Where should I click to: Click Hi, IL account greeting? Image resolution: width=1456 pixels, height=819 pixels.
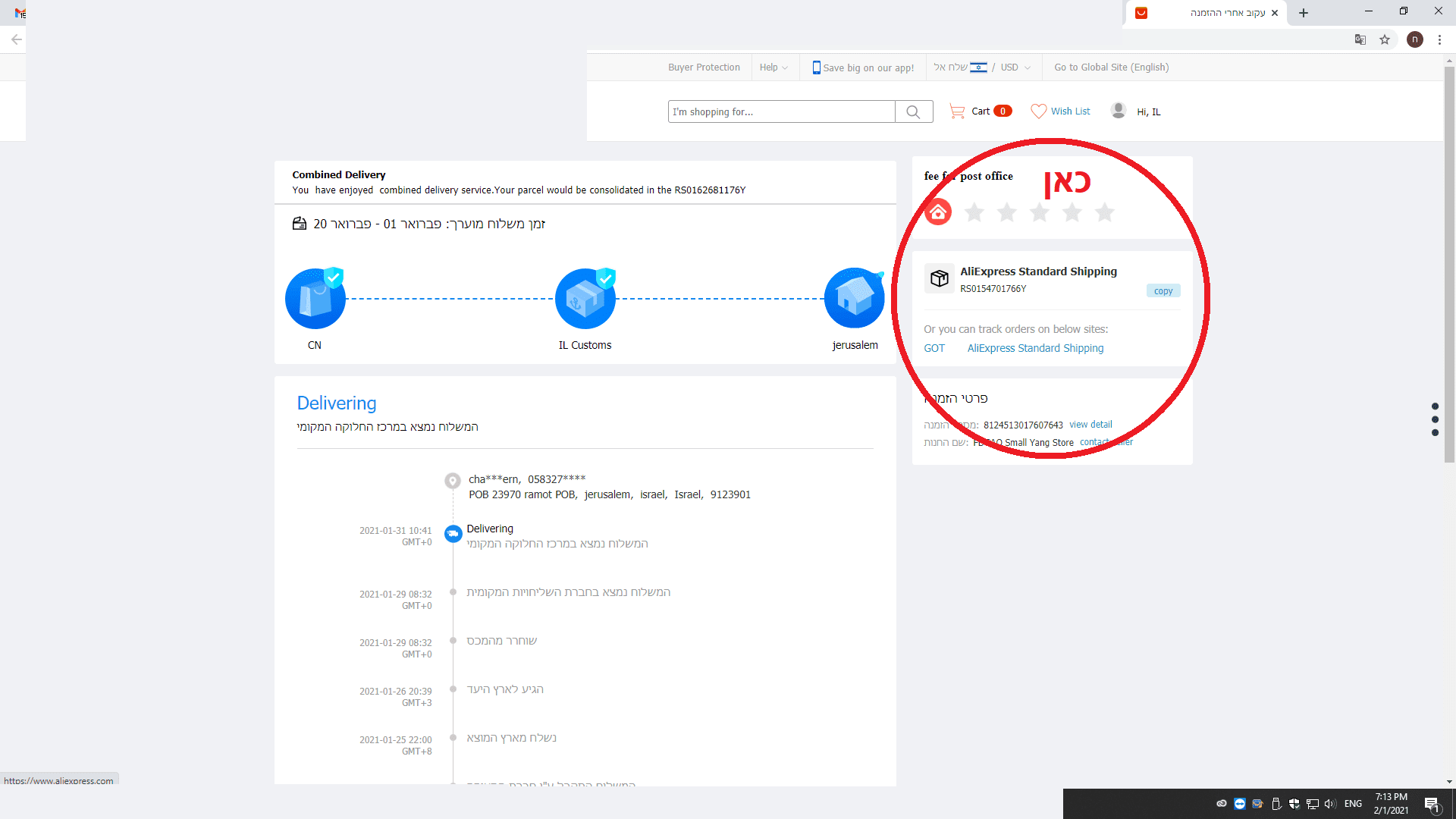(x=1148, y=111)
